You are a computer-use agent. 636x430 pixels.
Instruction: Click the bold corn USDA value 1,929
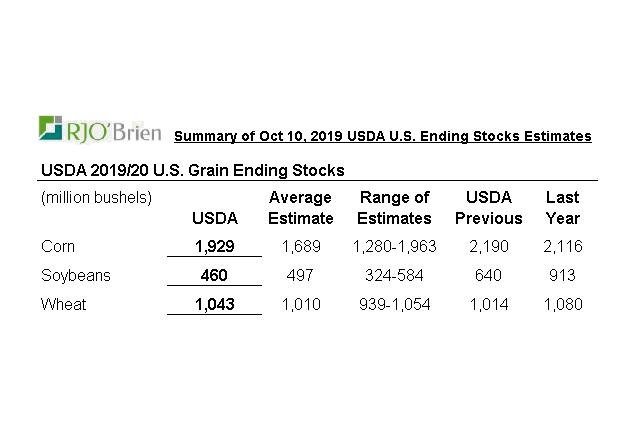(214, 246)
